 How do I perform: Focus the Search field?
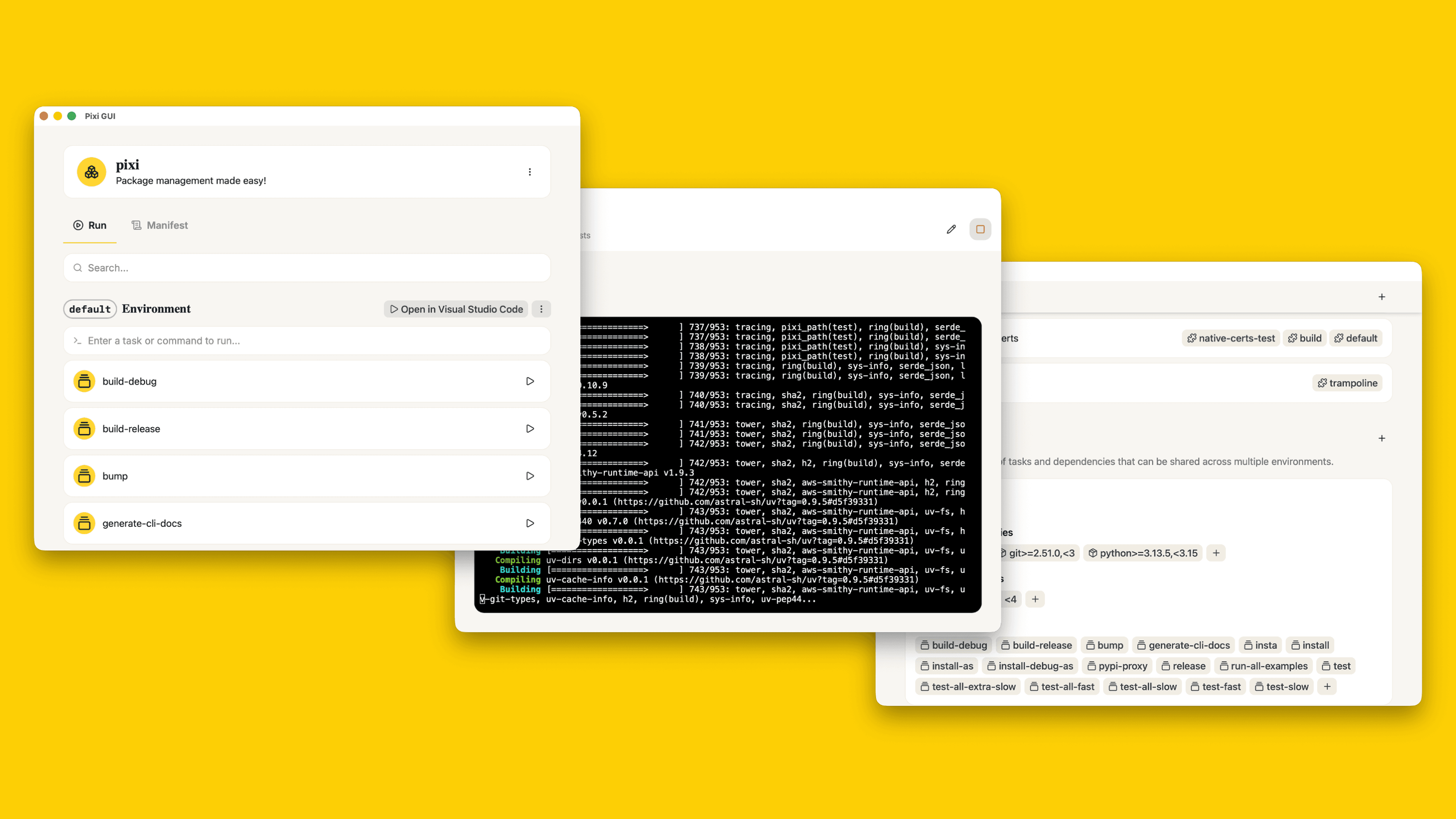[307, 267]
